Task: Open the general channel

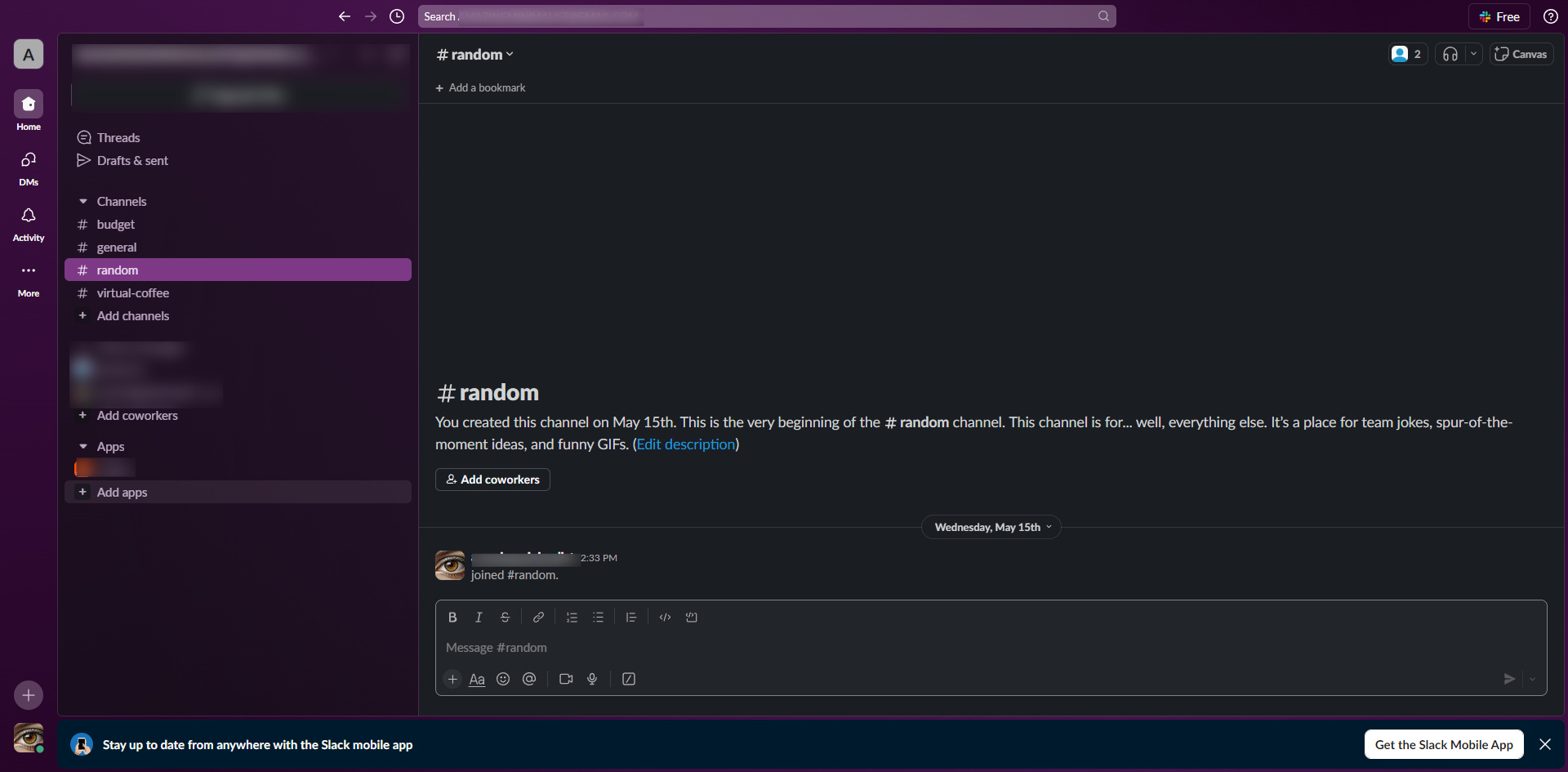Action: click(238, 248)
